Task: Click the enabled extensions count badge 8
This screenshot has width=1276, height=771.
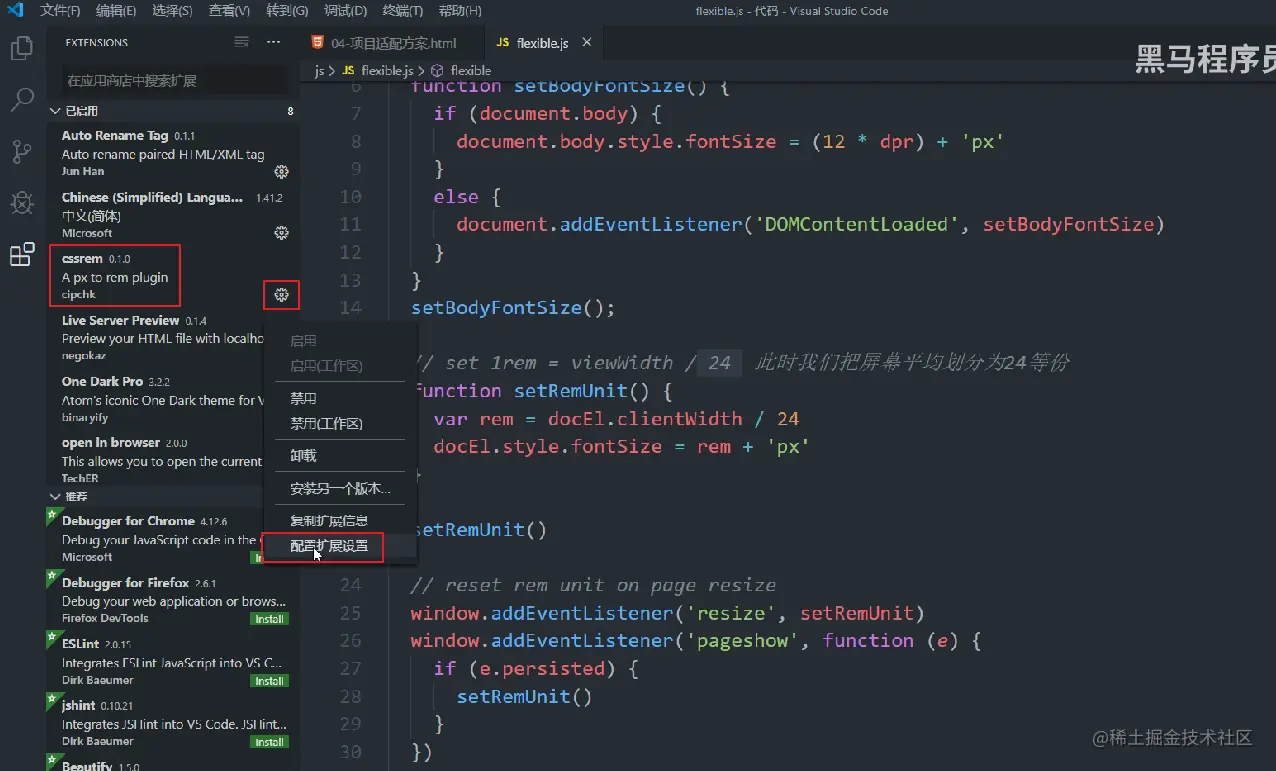Action: click(x=290, y=111)
